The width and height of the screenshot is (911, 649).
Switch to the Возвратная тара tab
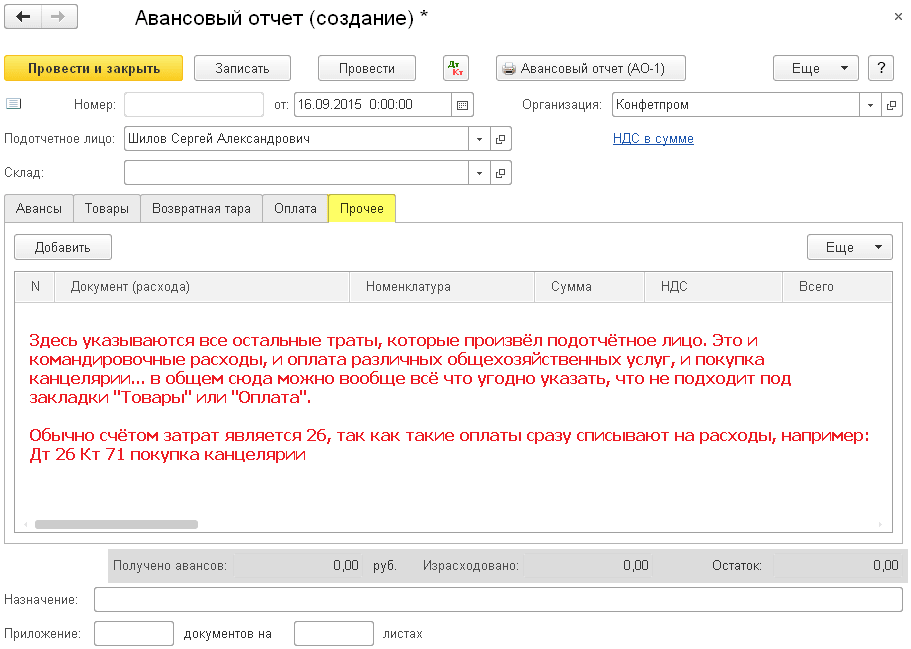coord(201,208)
